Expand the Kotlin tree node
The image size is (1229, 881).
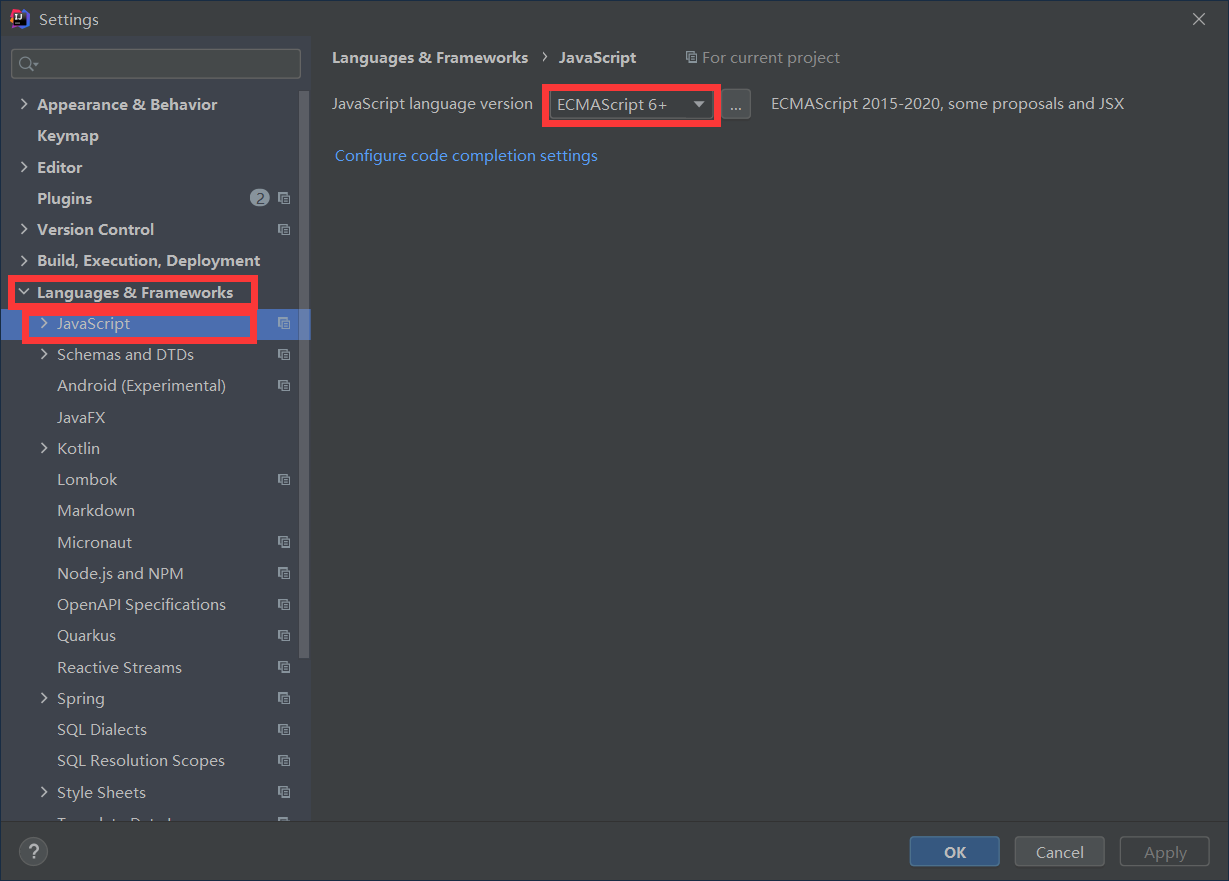[44, 448]
